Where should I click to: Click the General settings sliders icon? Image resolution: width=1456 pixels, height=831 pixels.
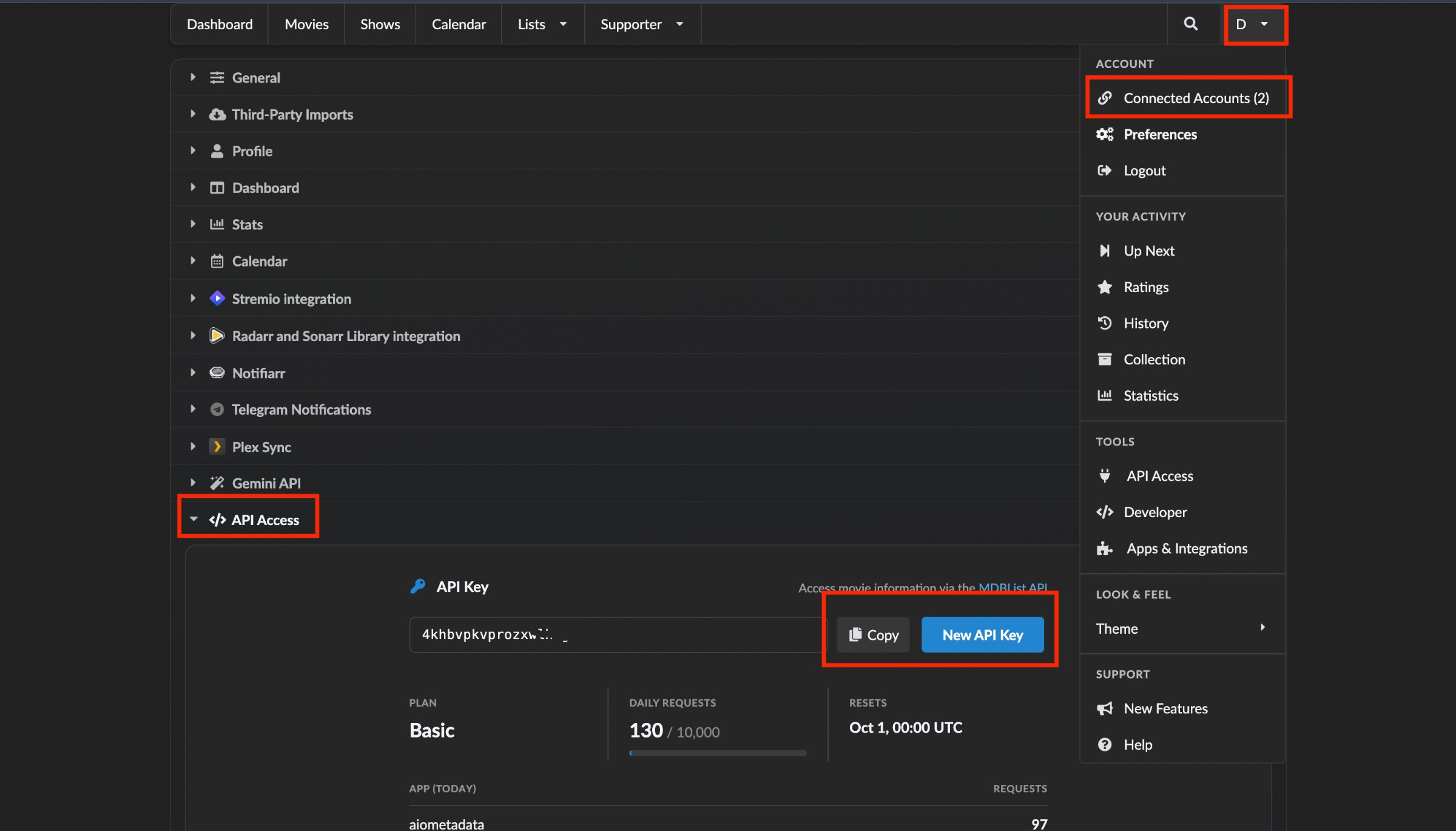click(x=217, y=78)
